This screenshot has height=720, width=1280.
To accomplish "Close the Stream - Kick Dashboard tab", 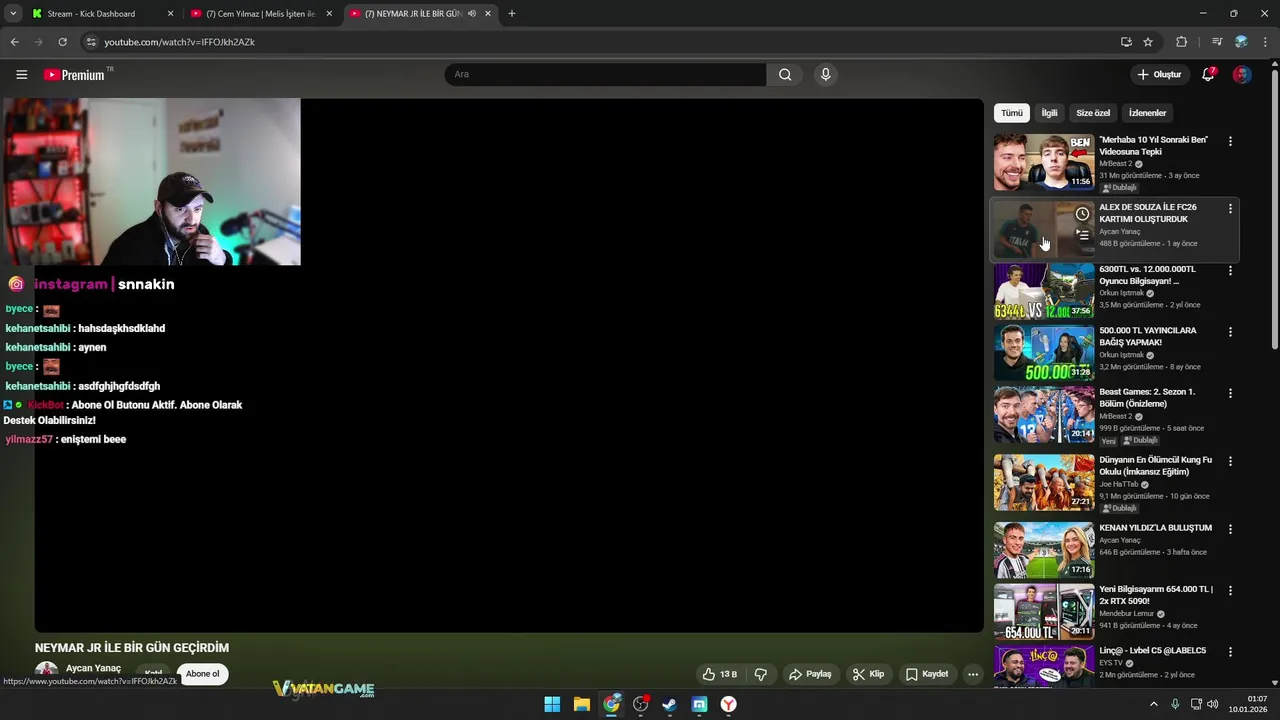I will pos(170,14).
